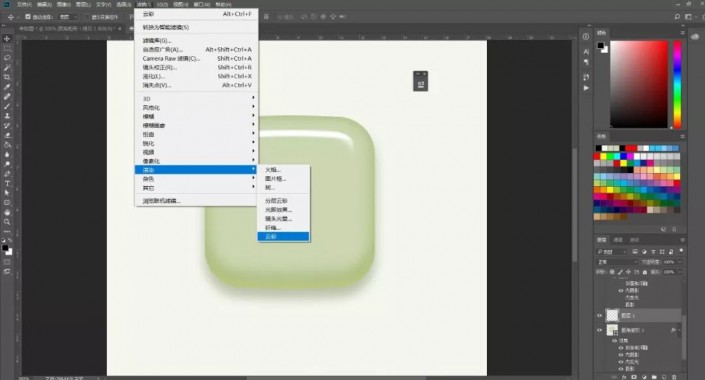Open the layer blend mode dropdown
The image size is (705, 380).
pyautogui.click(x=617, y=262)
